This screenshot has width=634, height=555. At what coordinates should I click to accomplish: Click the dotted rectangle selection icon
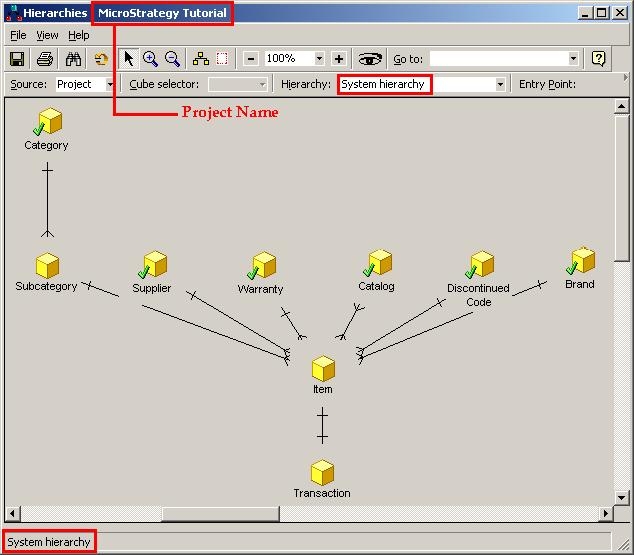coord(222,59)
